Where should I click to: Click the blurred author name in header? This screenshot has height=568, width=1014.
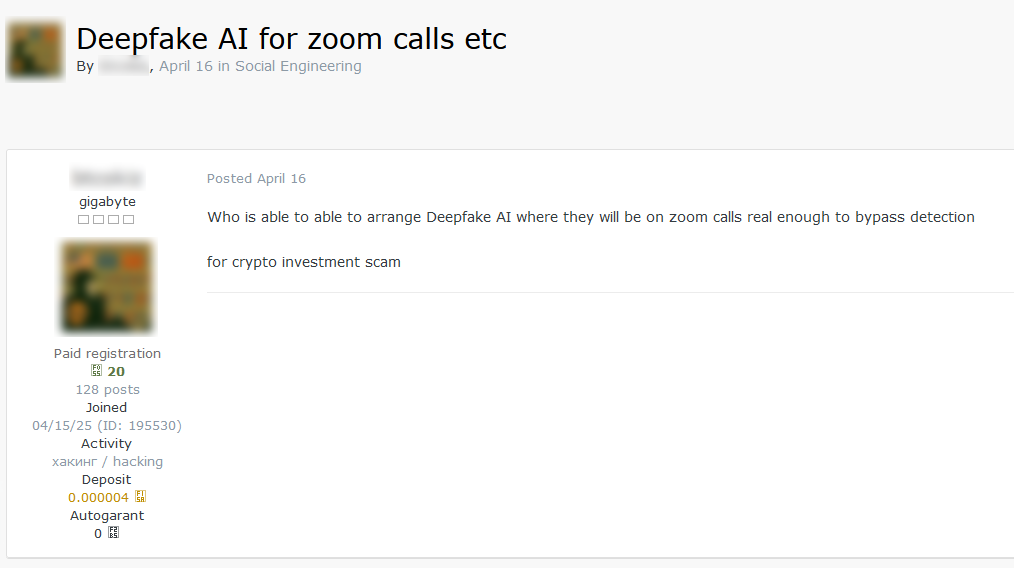124,66
